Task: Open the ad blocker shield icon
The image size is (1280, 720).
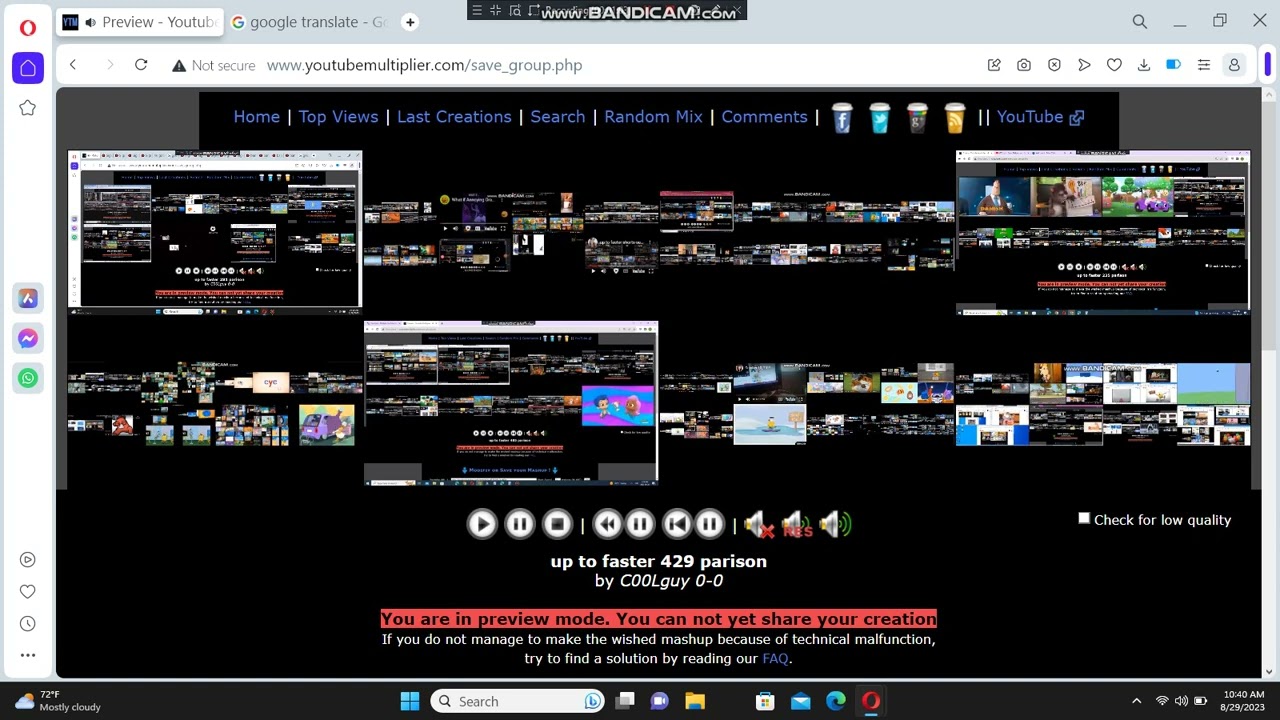Action: tap(1054, 65)
